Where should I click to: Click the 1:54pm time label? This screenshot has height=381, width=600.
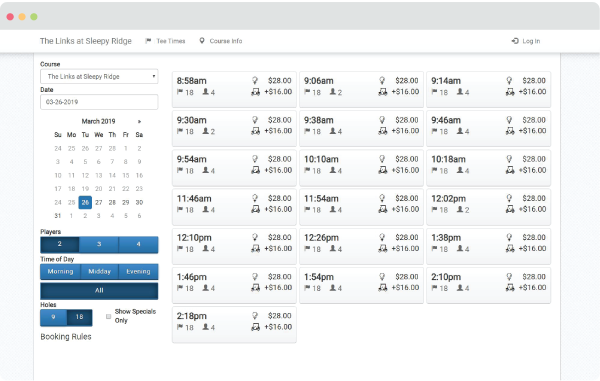tap(319, 277)
